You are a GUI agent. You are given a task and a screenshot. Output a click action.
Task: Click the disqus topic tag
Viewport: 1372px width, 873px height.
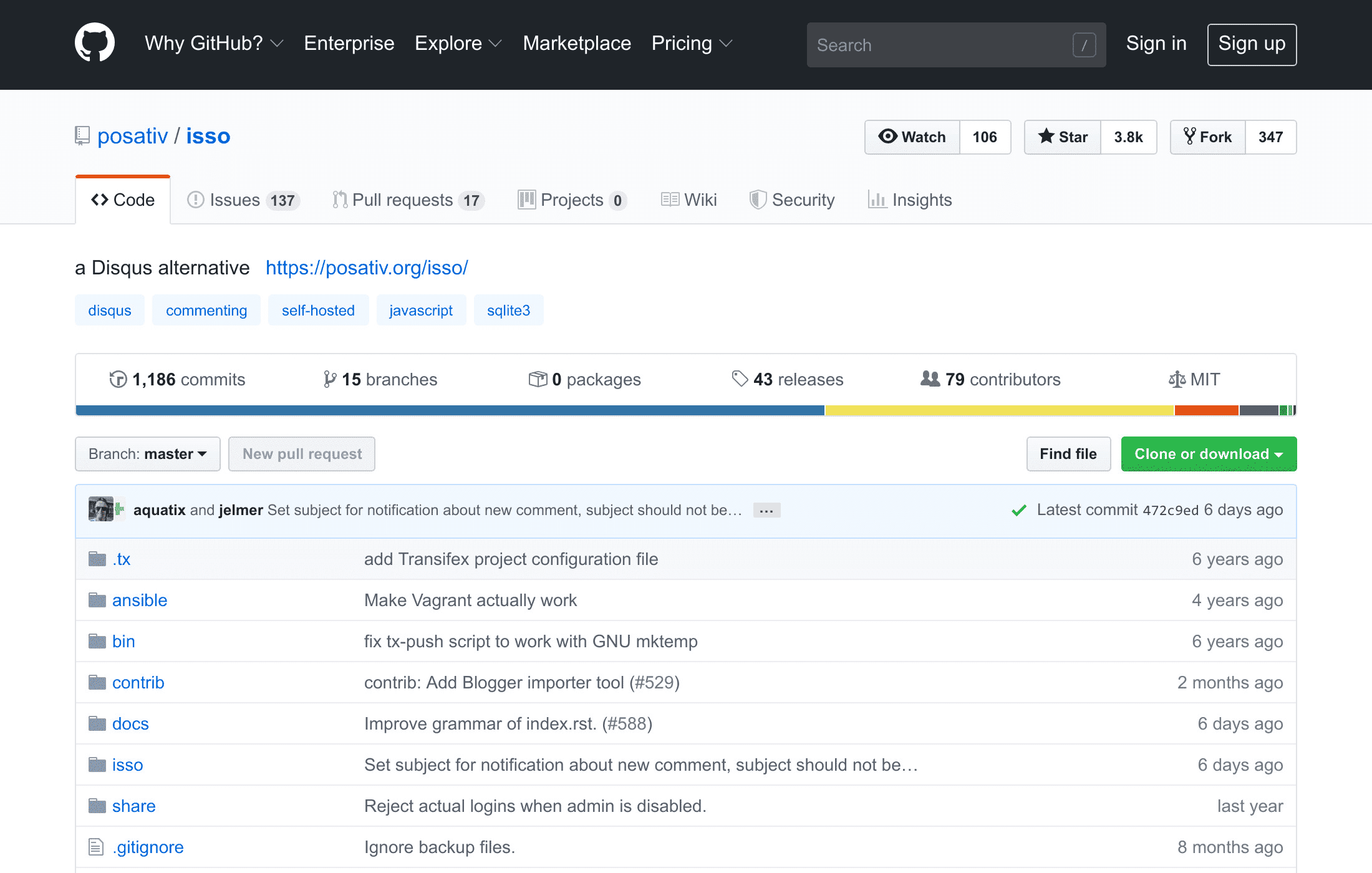[110, 310]
